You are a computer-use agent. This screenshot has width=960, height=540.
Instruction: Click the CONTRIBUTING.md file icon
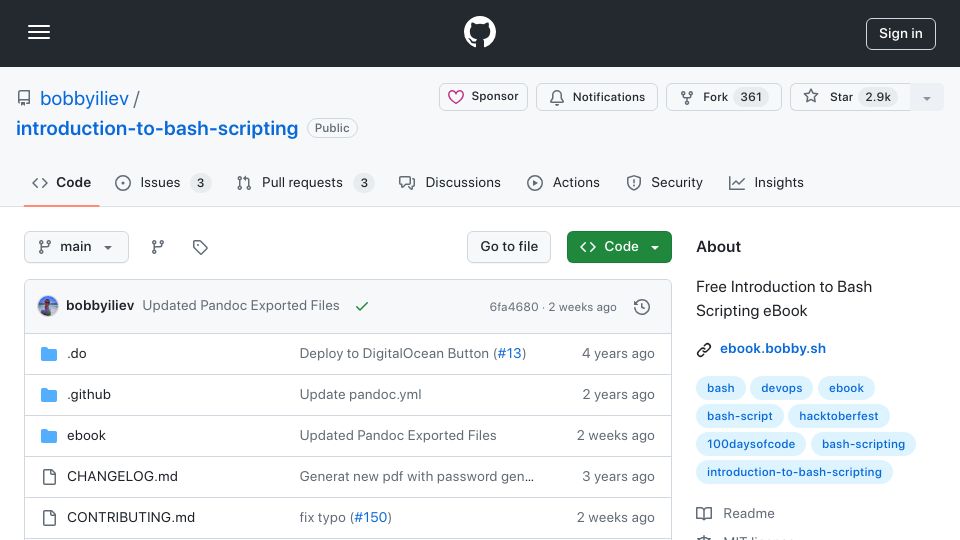[x=49, y=518]
